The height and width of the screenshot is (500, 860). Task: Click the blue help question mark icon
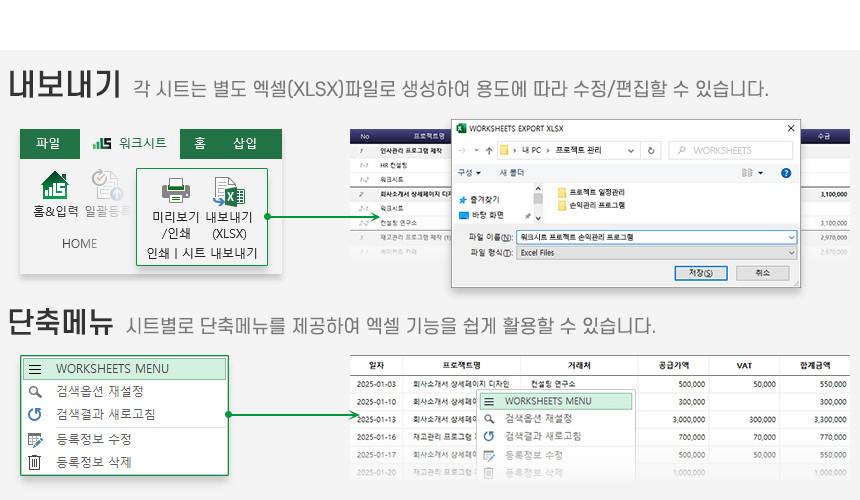click(x=786, y=173)
